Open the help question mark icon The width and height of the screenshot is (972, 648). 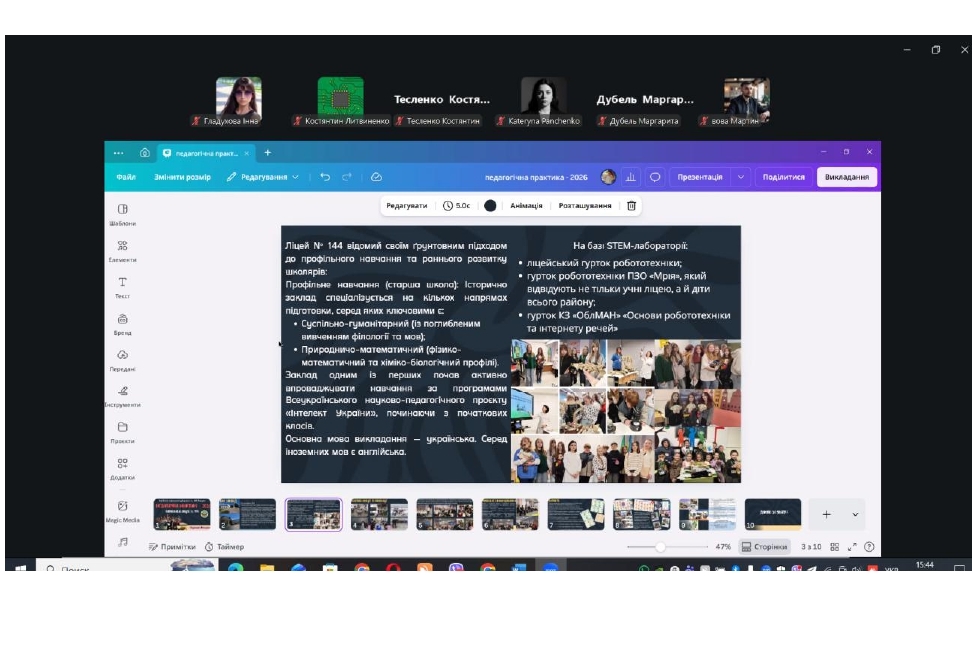[x=869, y=546]
